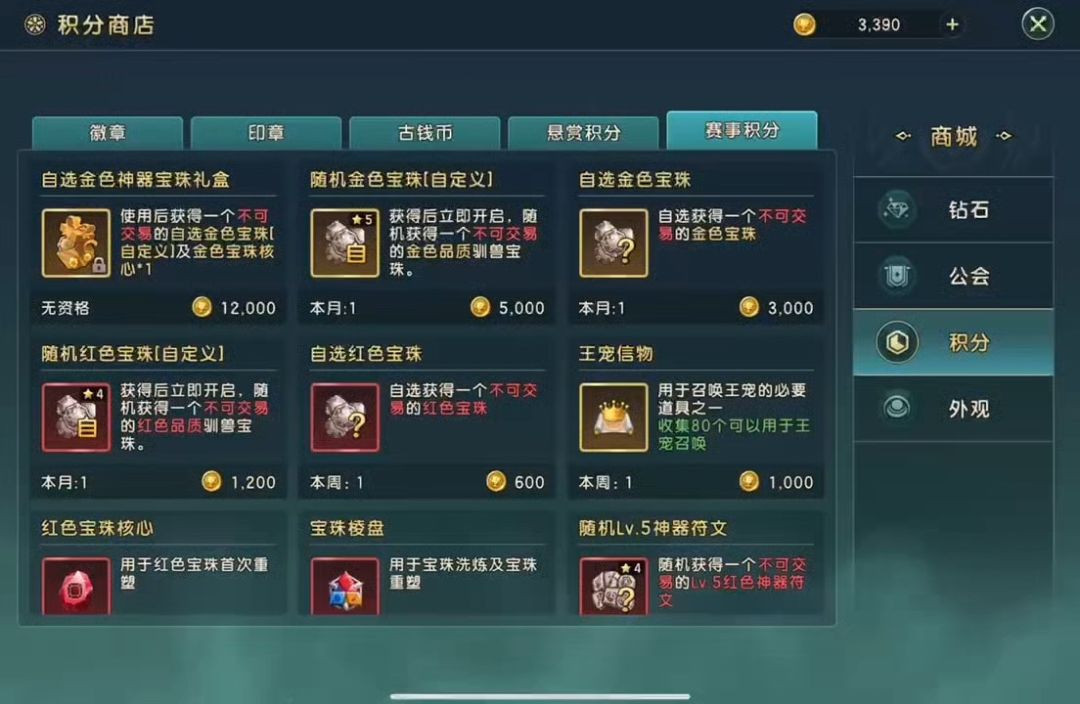Select the 外观 shop category
The width and height of the screenshot is (1080, 704).
(953, 408)
